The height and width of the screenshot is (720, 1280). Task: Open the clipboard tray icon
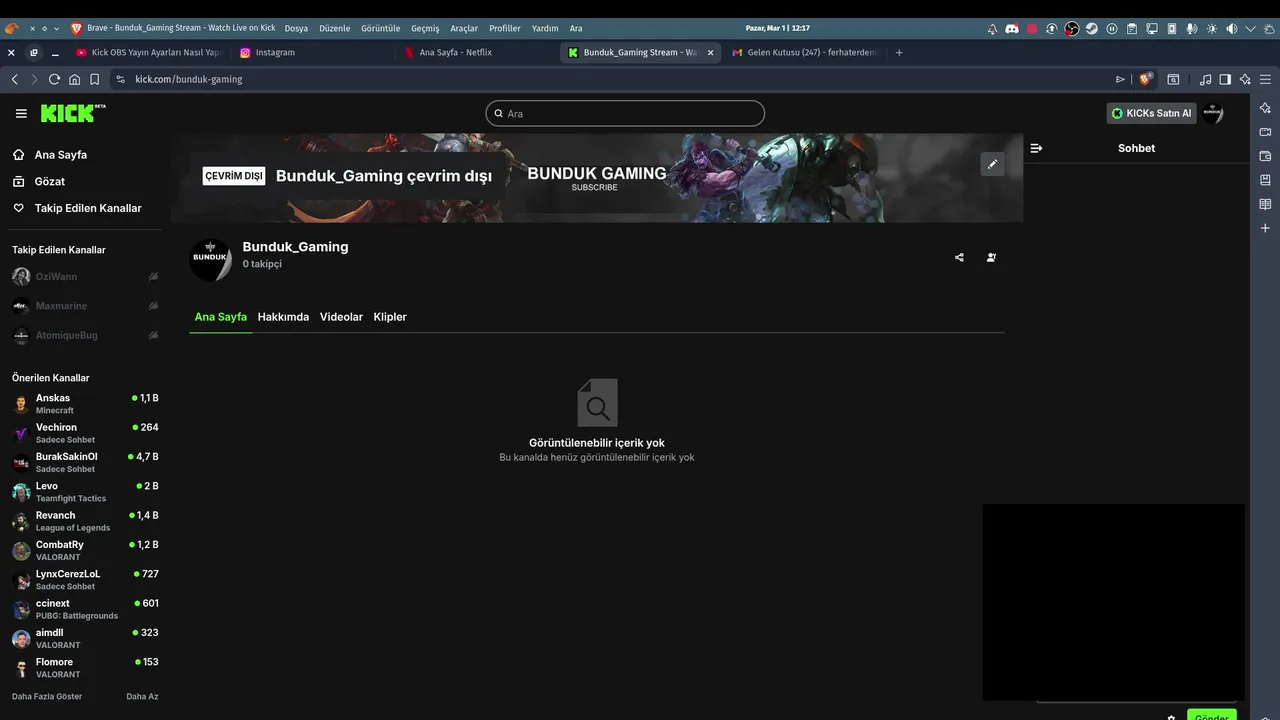[1132, 29]
